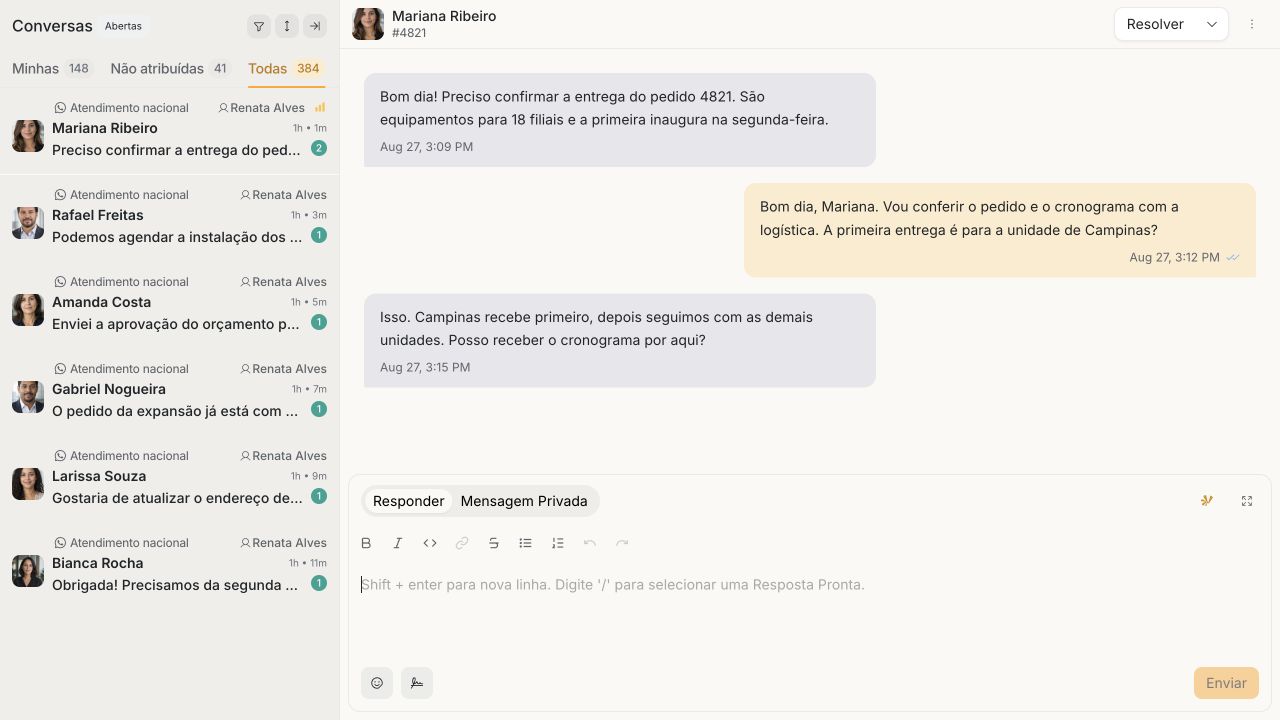
Task: Click the Mariana Ribeiro name in the header
Action: (444, 16)
